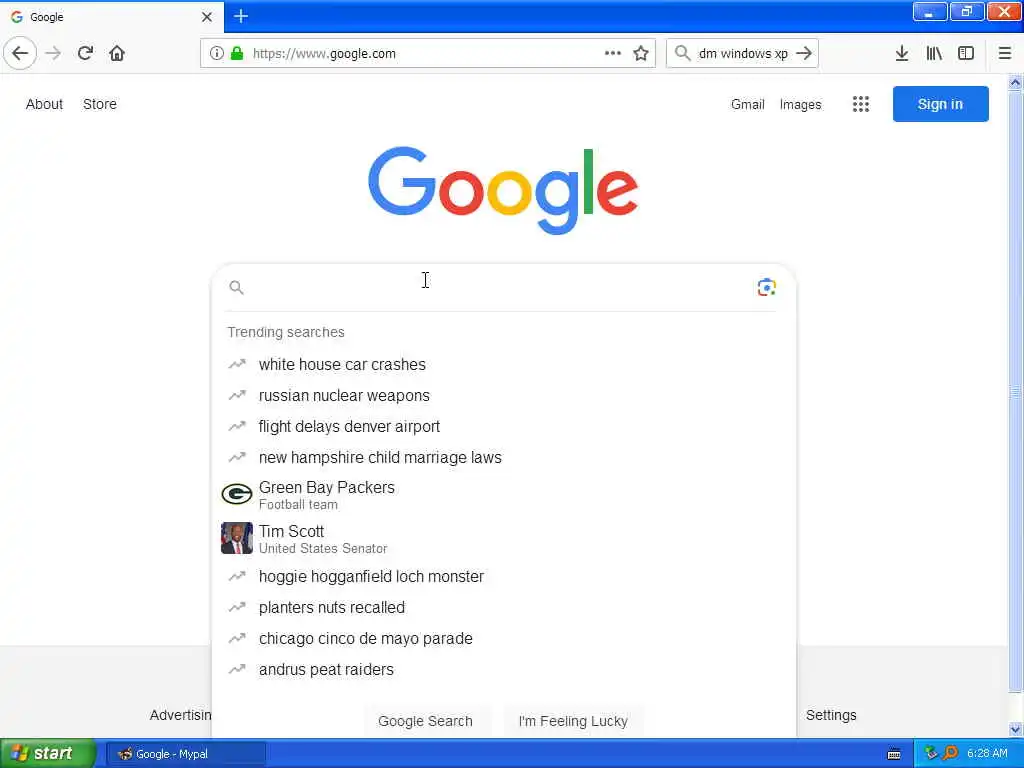Switch to Google - Mypal taskbar item
The width and height of the screenshot is (1024, 768).
pos(185,754)
